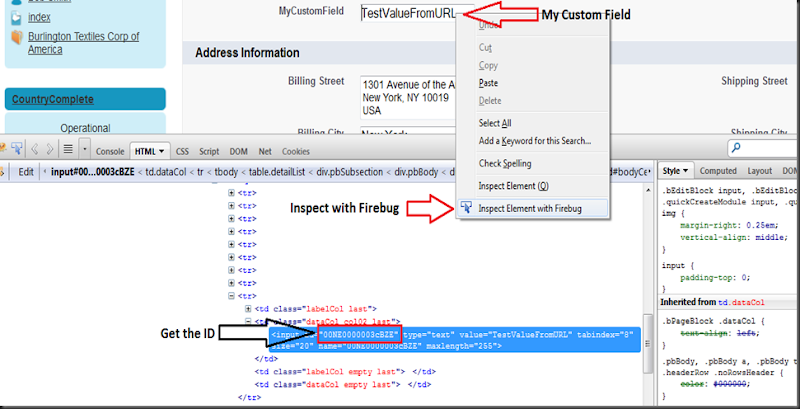Expand the second collapsed tr node
The height and width of the screenshot is (409, 800).
coord(232,206)
